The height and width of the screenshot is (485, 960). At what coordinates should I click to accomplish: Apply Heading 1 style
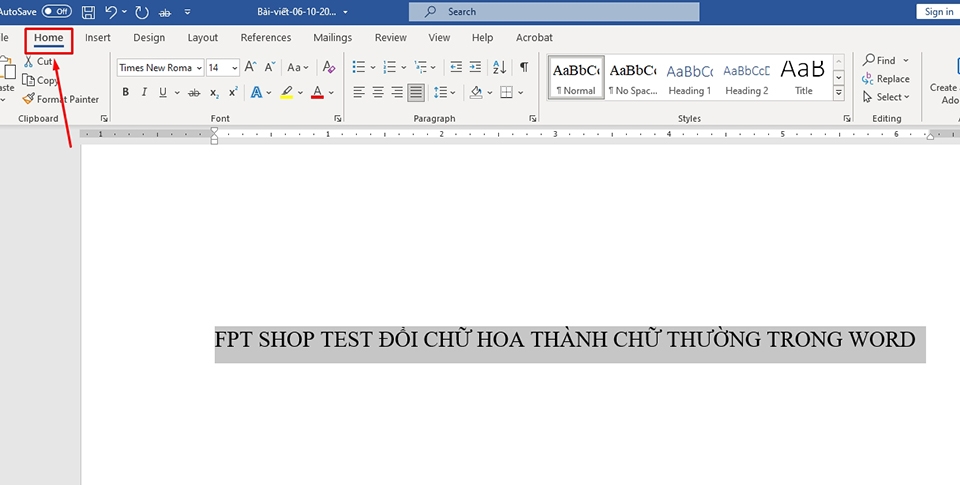(x=689, y=78)
